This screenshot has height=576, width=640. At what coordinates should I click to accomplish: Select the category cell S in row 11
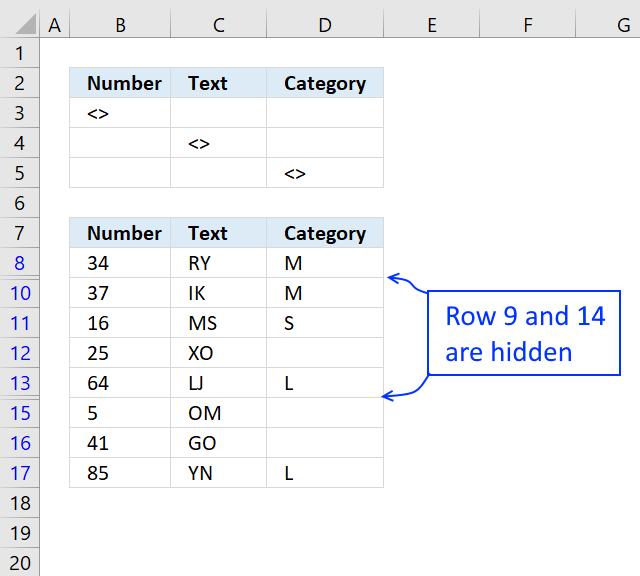325,323
